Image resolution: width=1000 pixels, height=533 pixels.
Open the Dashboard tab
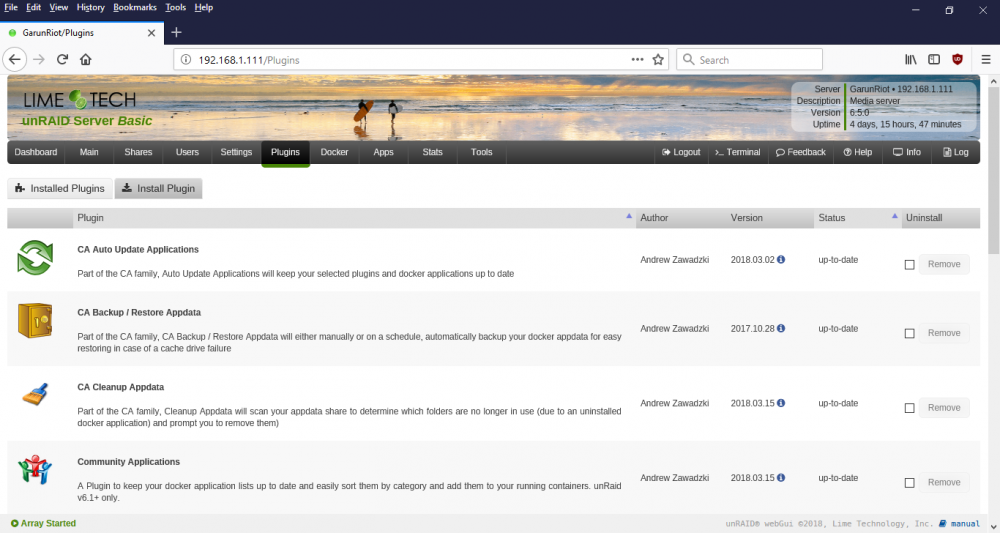[36, 152]
